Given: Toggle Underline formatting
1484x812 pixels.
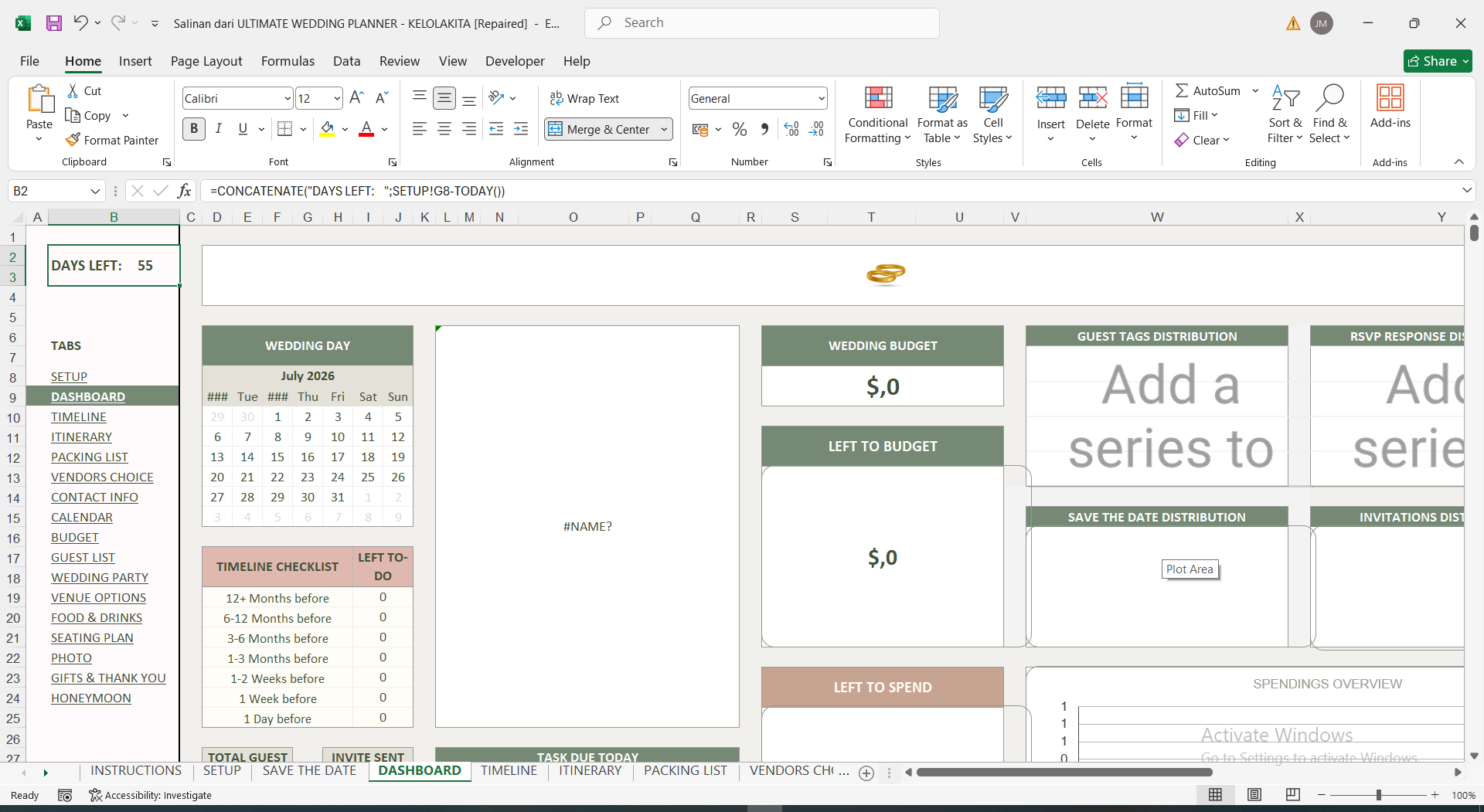Looking at the screenshot, I should [243, 129].
